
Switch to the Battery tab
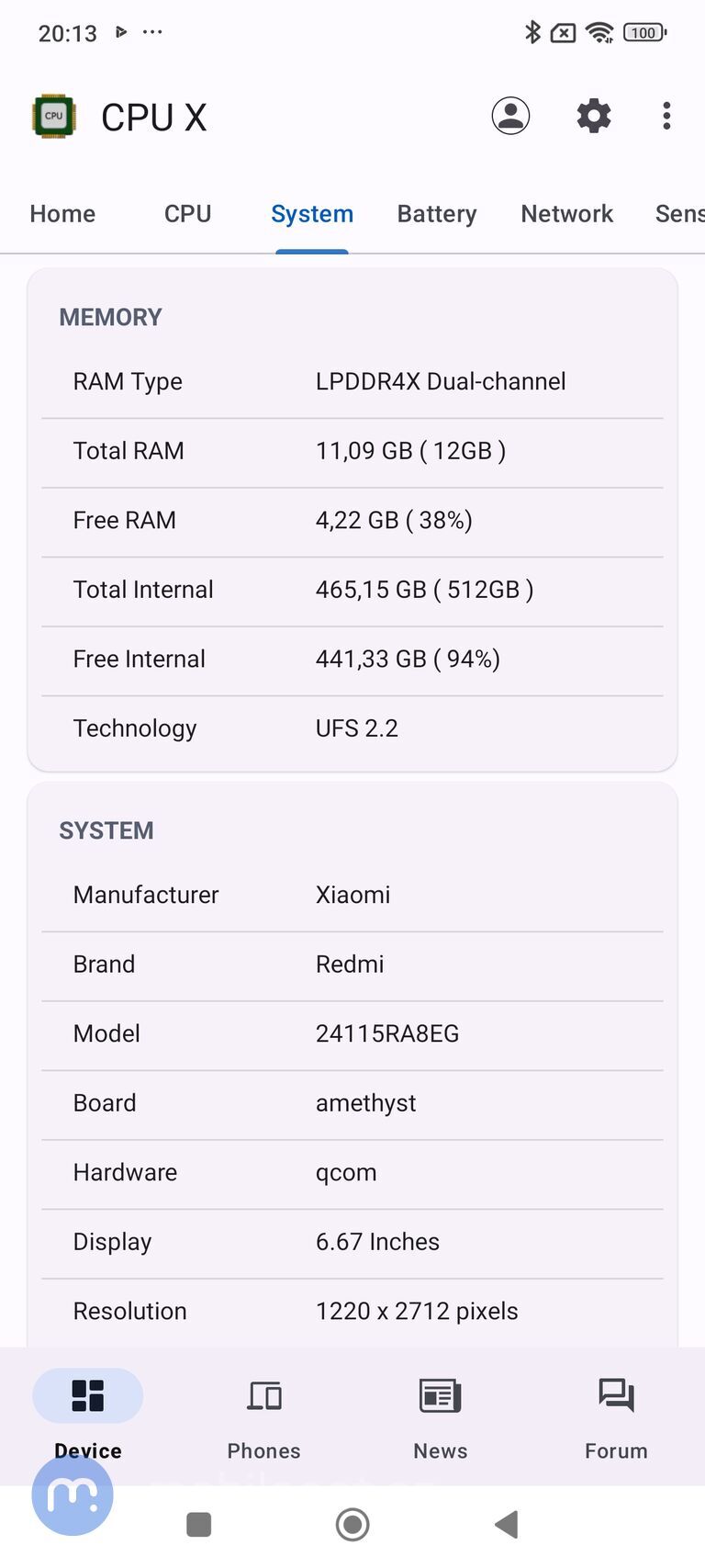pos(436,213)
